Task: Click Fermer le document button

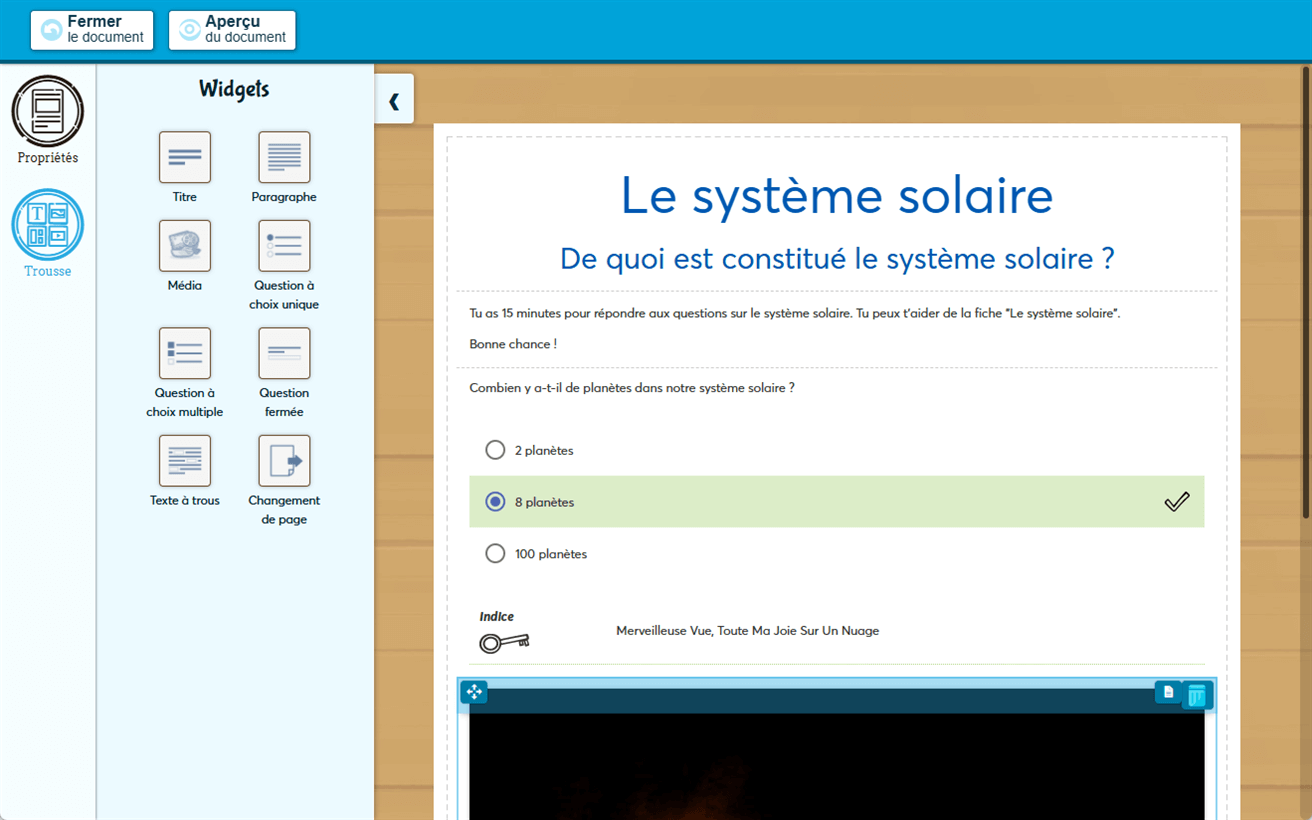Action: coord(92,30)
